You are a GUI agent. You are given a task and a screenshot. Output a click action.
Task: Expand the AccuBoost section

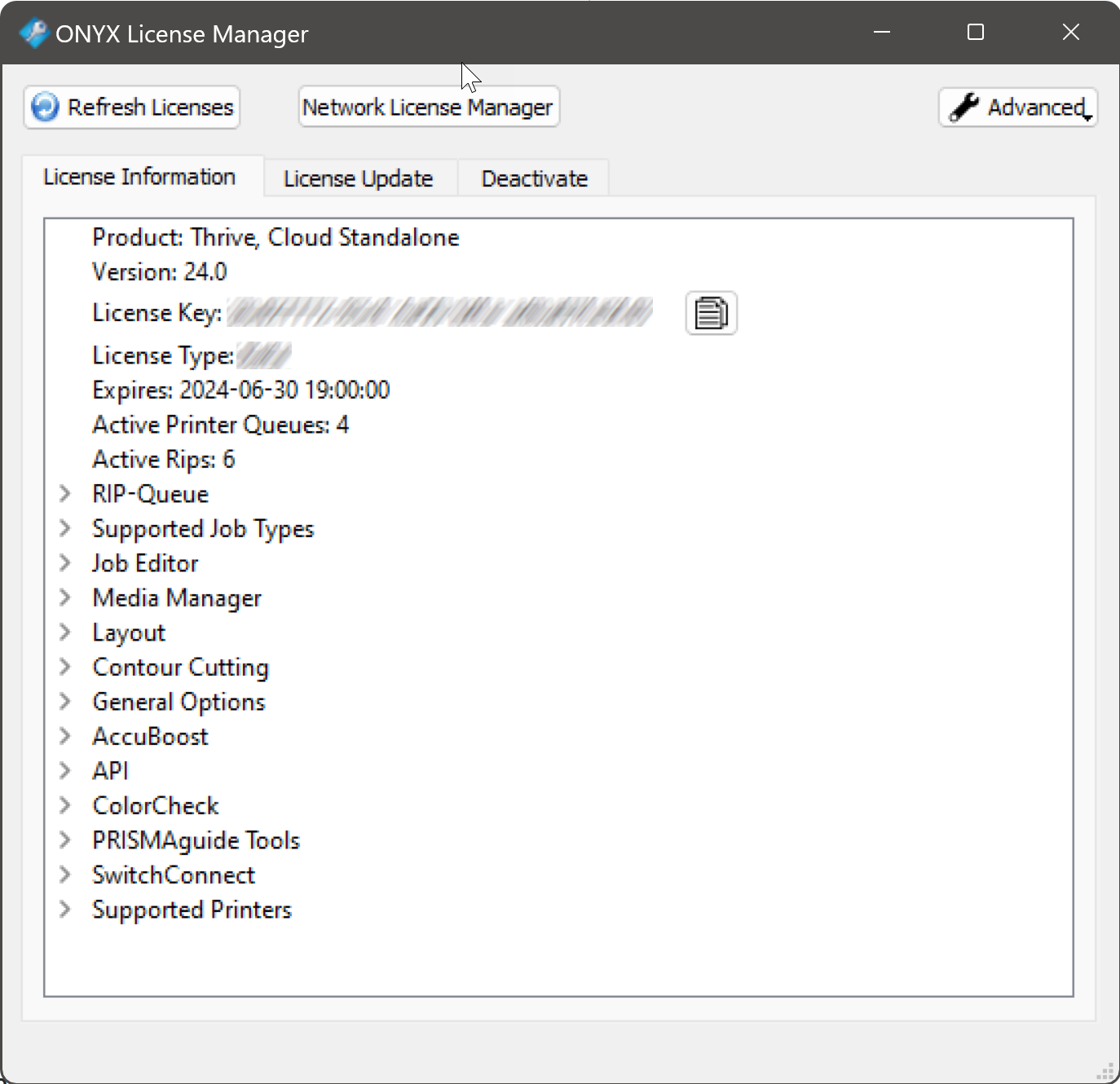(67, 736)
